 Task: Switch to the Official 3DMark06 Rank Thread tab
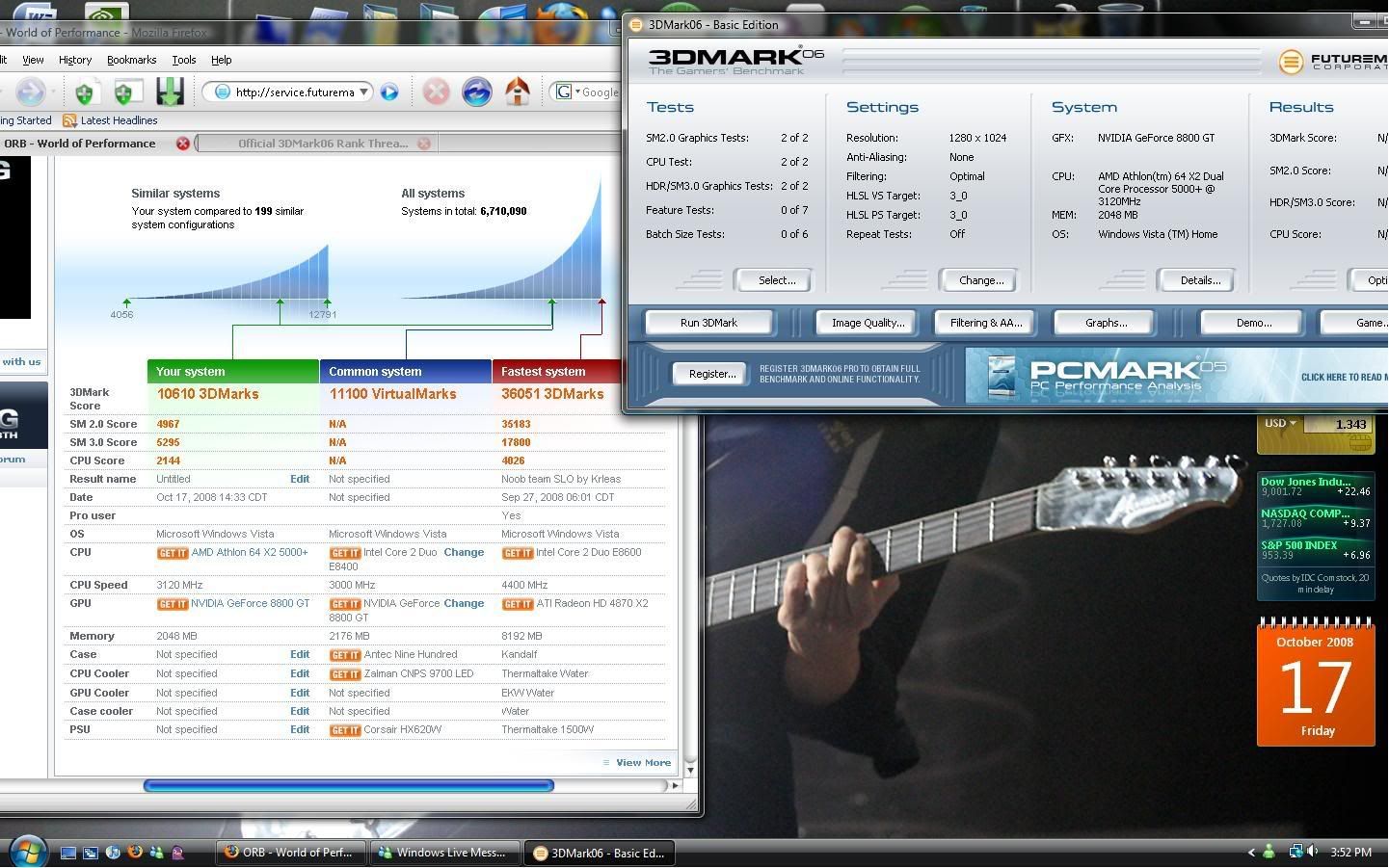[317, 144]
